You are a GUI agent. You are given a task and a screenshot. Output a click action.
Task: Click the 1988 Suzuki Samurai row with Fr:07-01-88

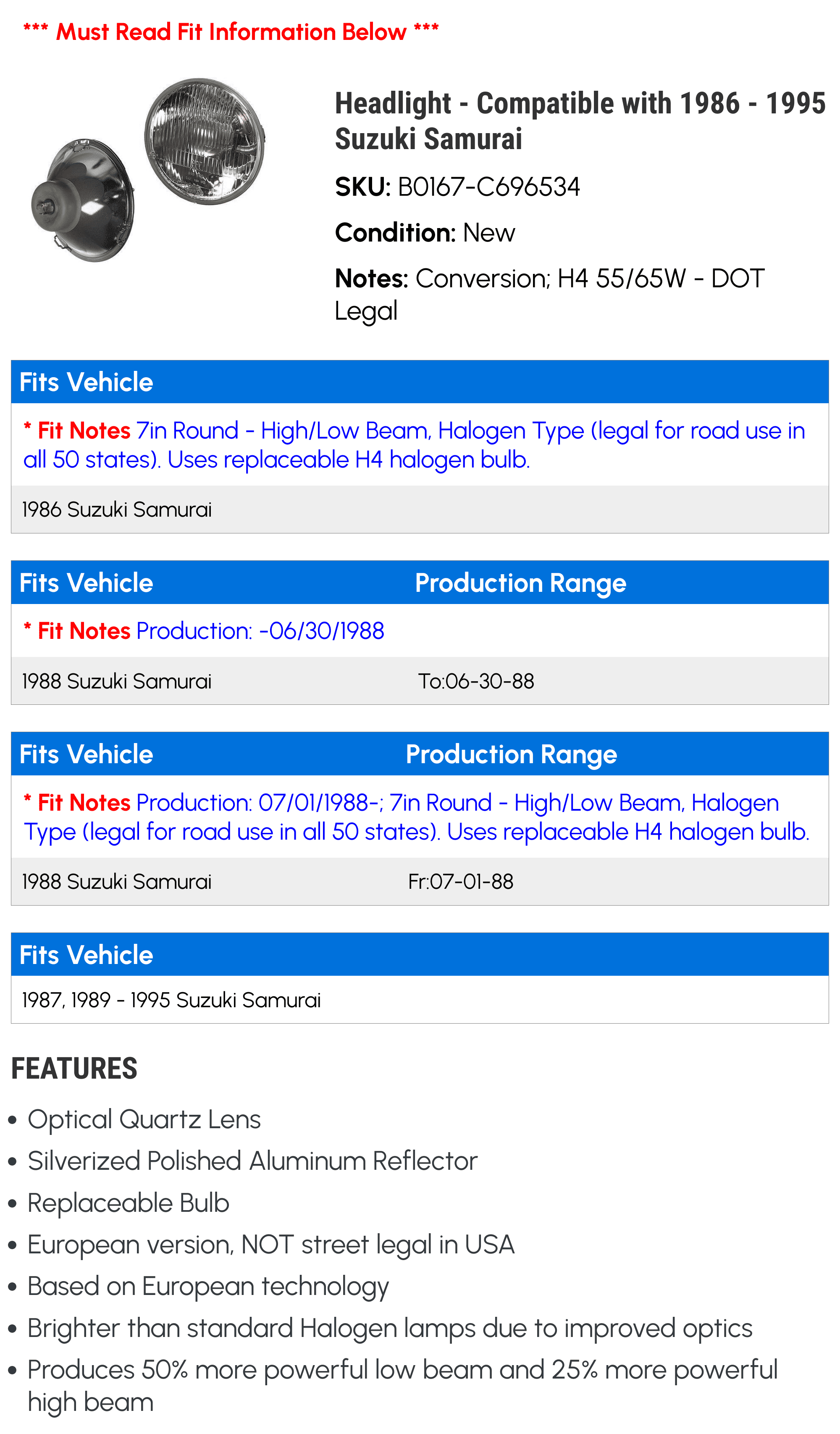click(x=420, y=882)
